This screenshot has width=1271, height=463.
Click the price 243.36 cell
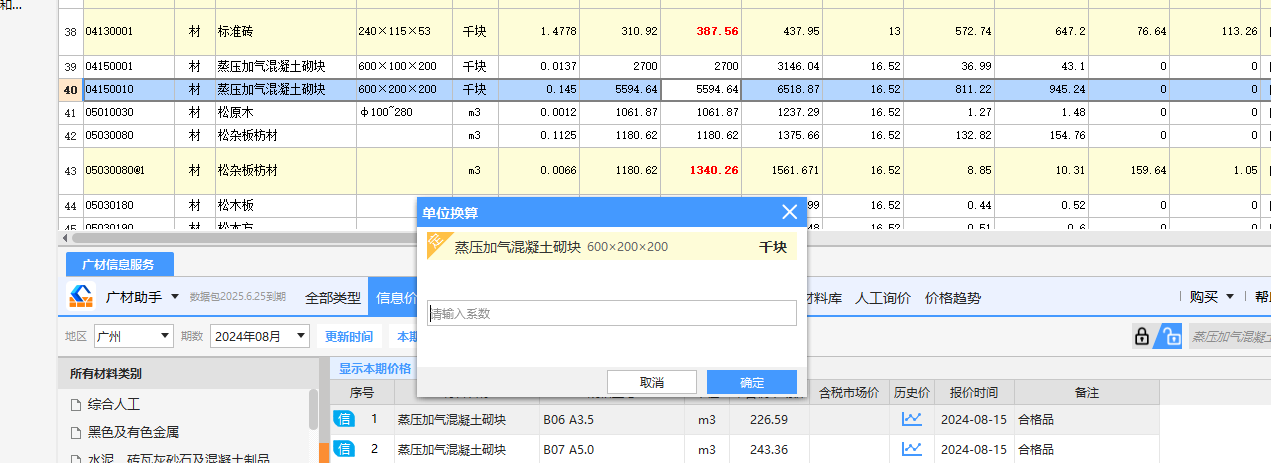click(768, 449)
